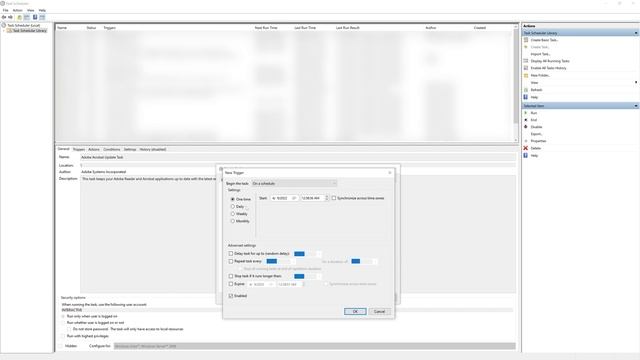Click Cancel in the New Trigger dialog
The image size is (640, 360).
tap(380, 311)
